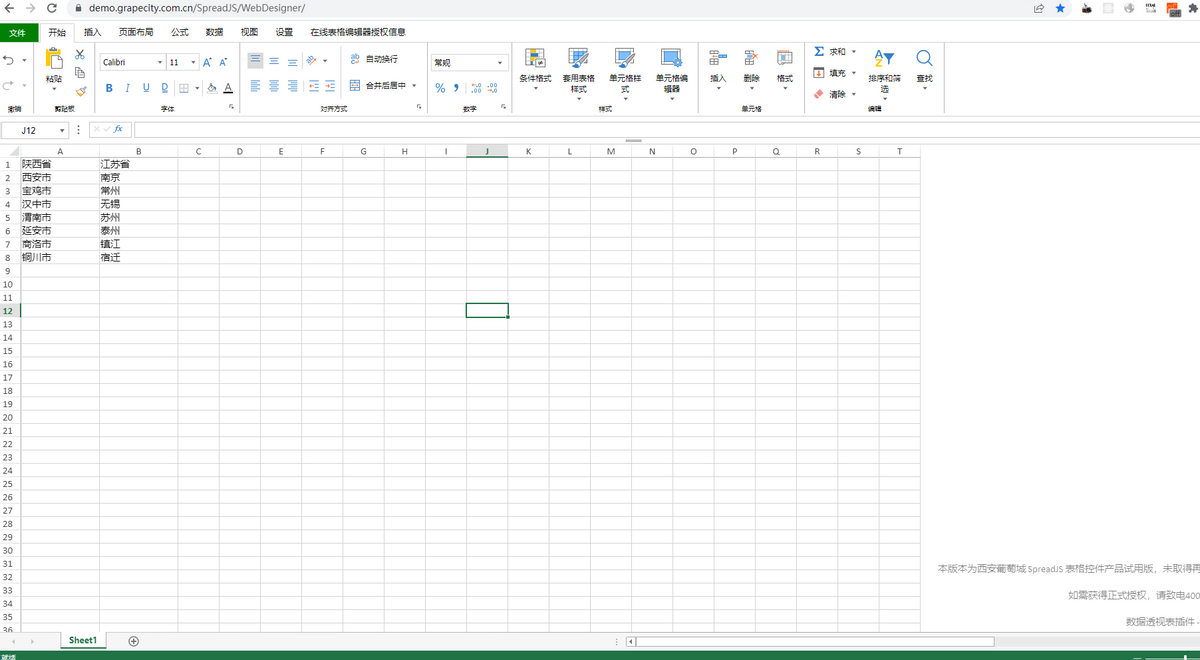
Task: Open 在线表格编辑器授权信息 tab
Action: [357, 32]
